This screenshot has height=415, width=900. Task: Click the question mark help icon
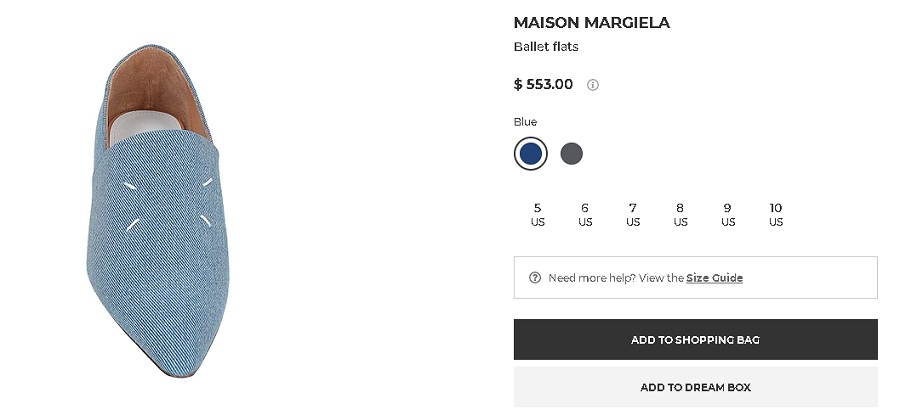(x=535, y=278)
